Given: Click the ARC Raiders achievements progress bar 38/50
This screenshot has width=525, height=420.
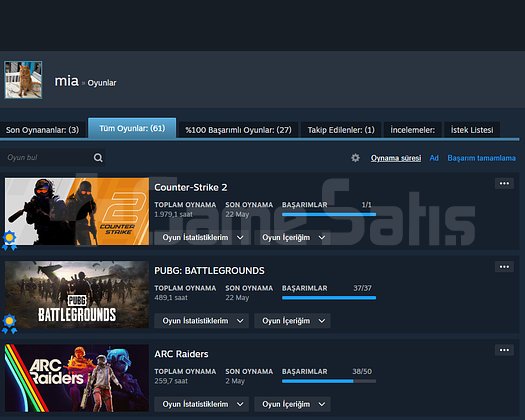Looking at the screenshot, I should tap(329, 381).
